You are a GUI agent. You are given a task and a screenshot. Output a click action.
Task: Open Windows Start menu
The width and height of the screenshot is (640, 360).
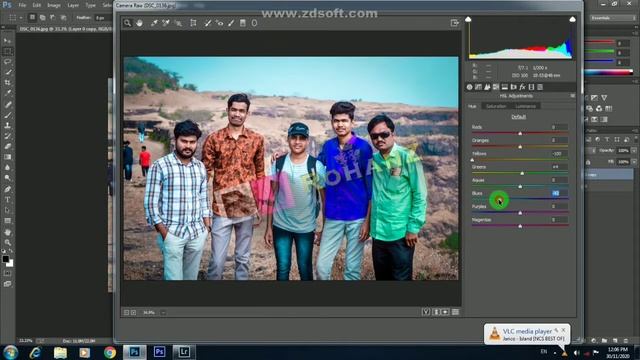tap(10, 352)
